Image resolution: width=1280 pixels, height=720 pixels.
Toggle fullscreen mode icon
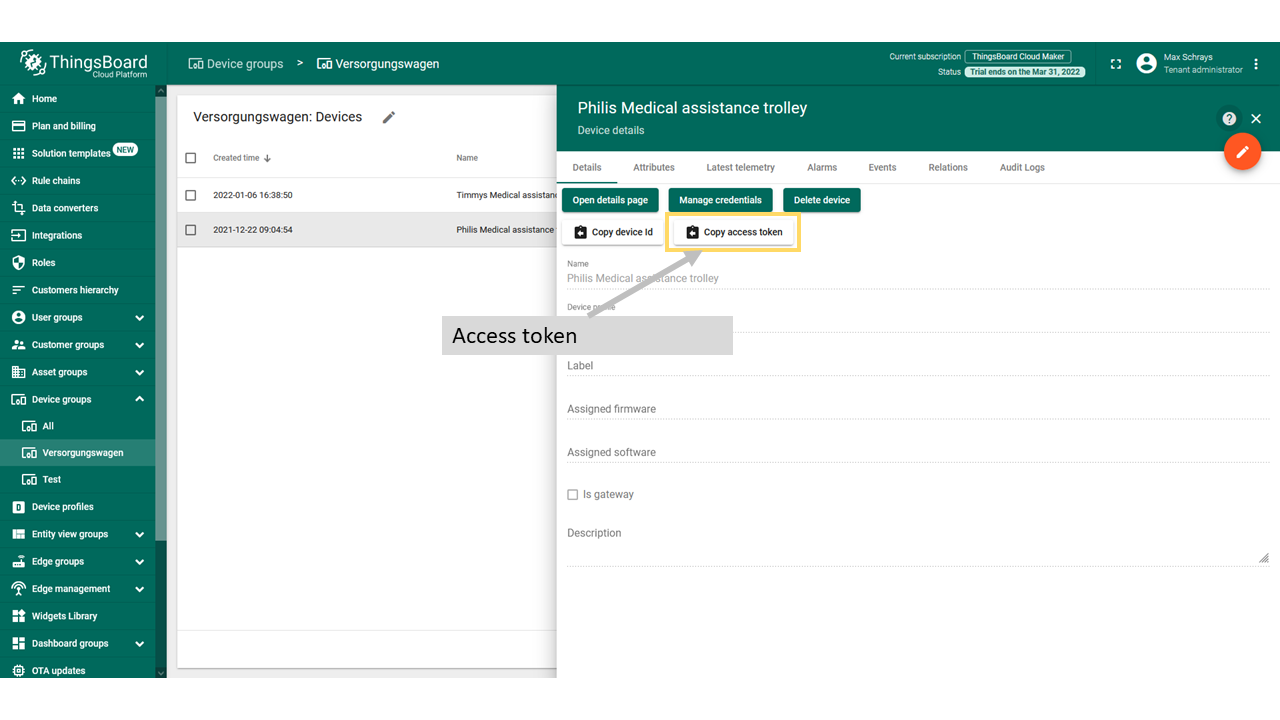tap(1116, 64)
